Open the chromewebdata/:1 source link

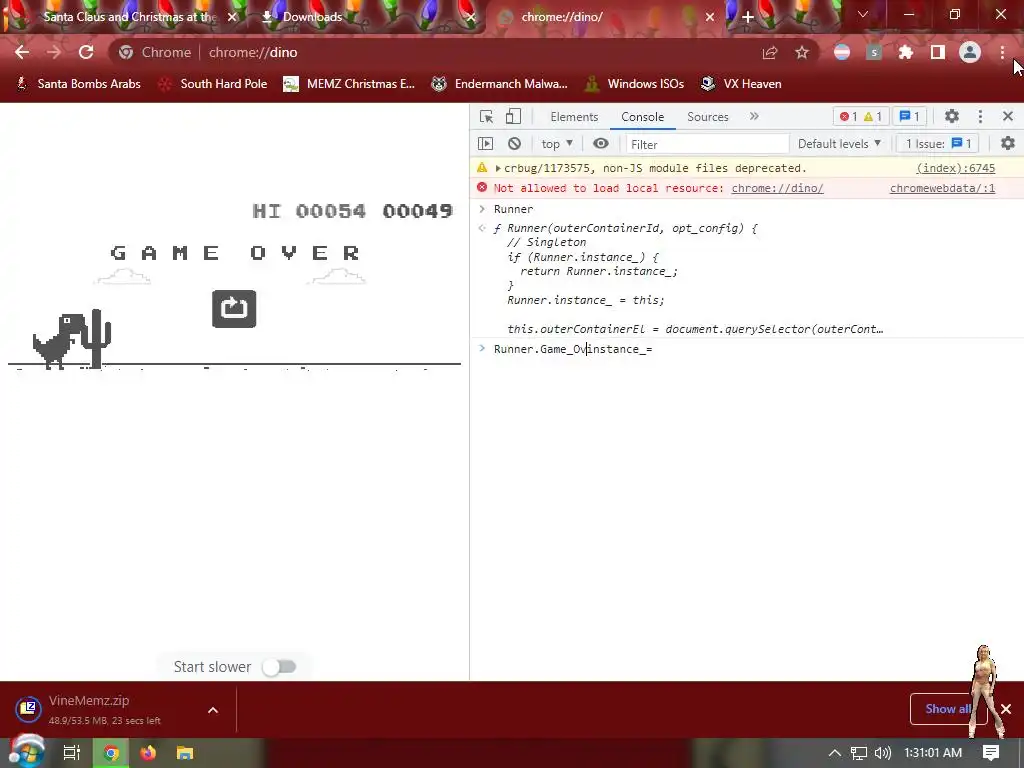point(942,188)
